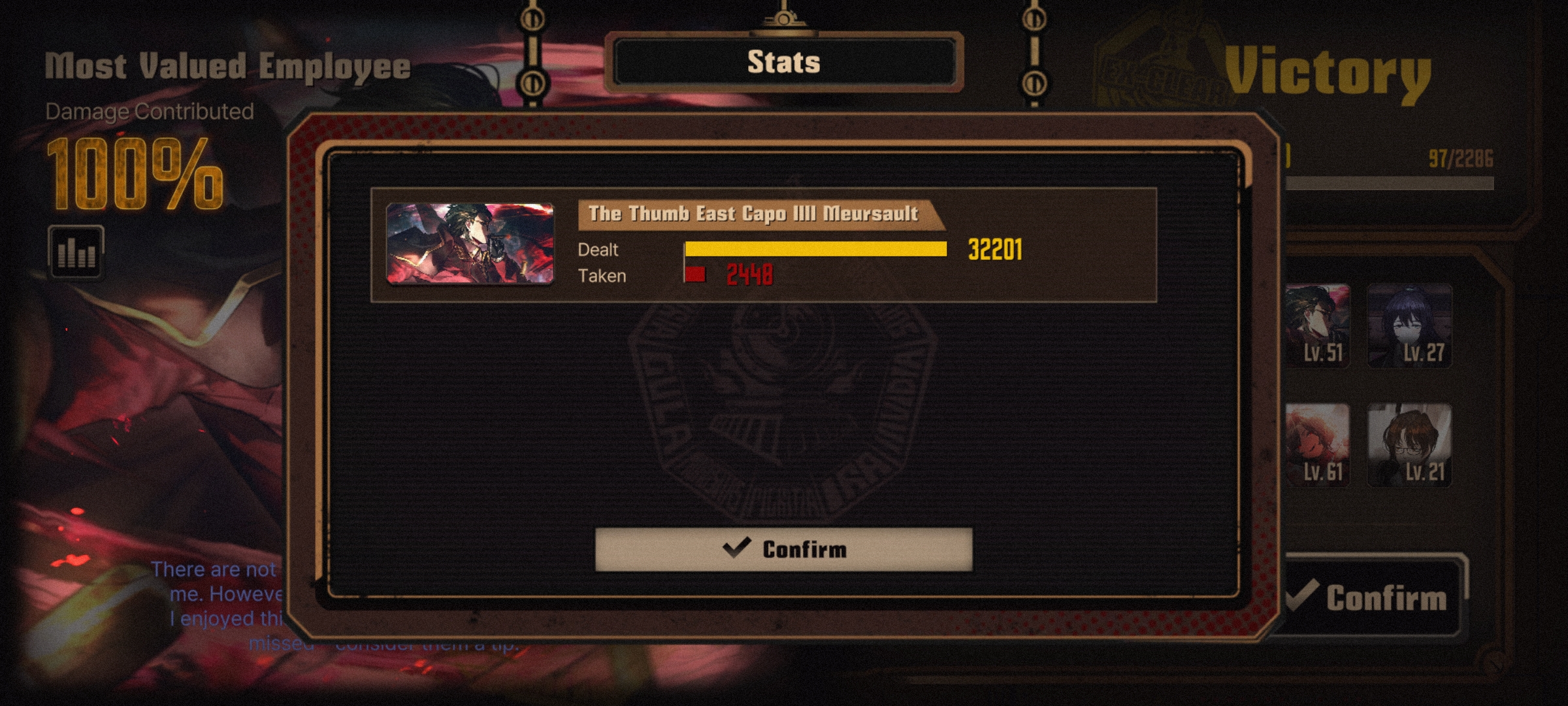1568x706 pixels.
Task: Click the 2448 taken damage value
Action: [749, 275]
